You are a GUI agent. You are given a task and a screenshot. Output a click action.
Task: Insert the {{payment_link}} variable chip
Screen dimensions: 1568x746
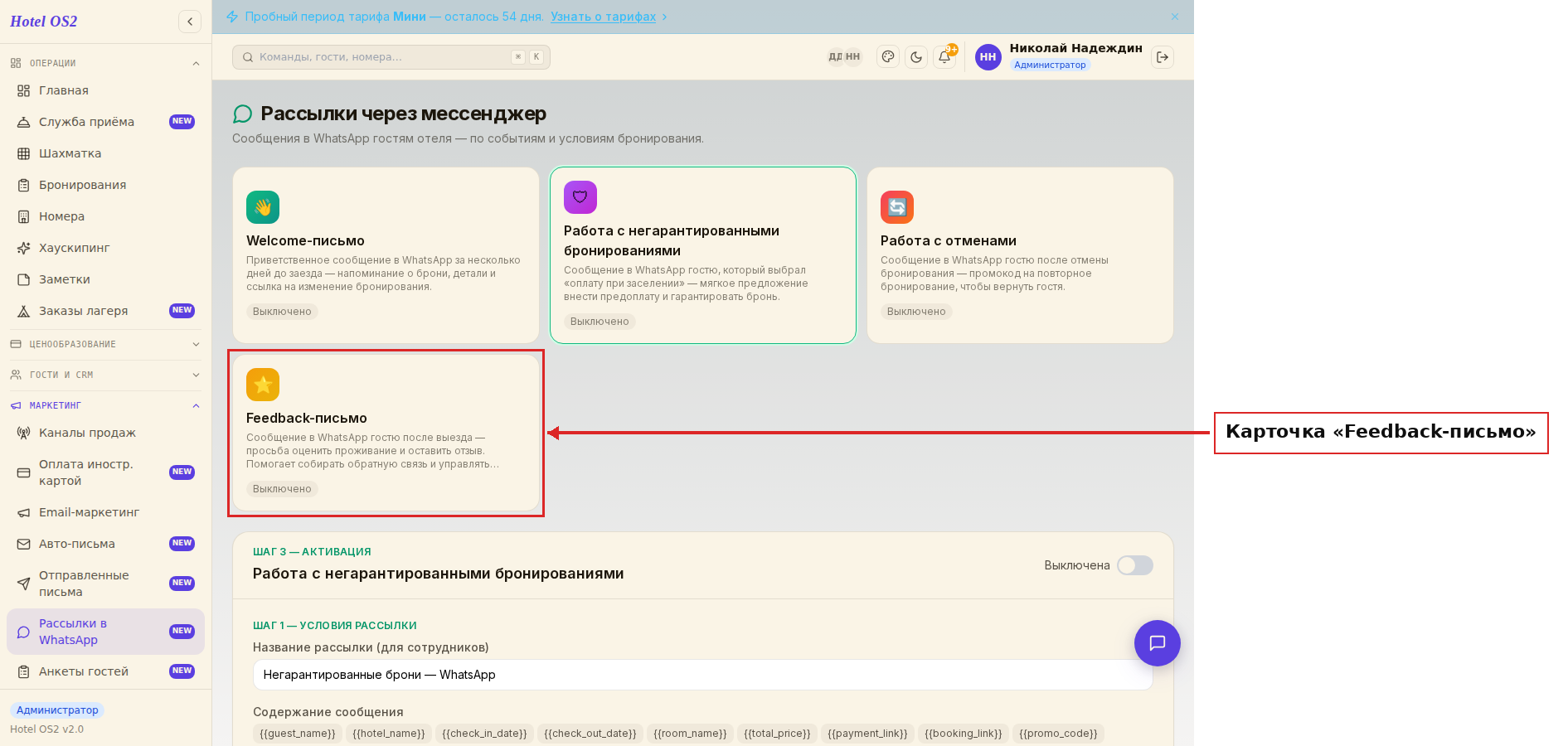(867, 734)
